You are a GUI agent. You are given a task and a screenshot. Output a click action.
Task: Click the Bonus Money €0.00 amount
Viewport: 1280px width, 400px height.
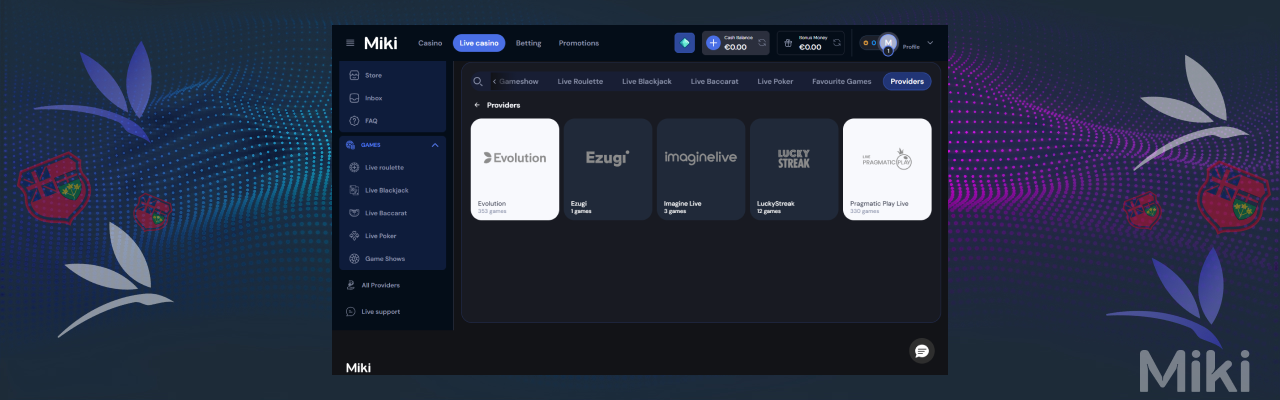tap(810, 47)
